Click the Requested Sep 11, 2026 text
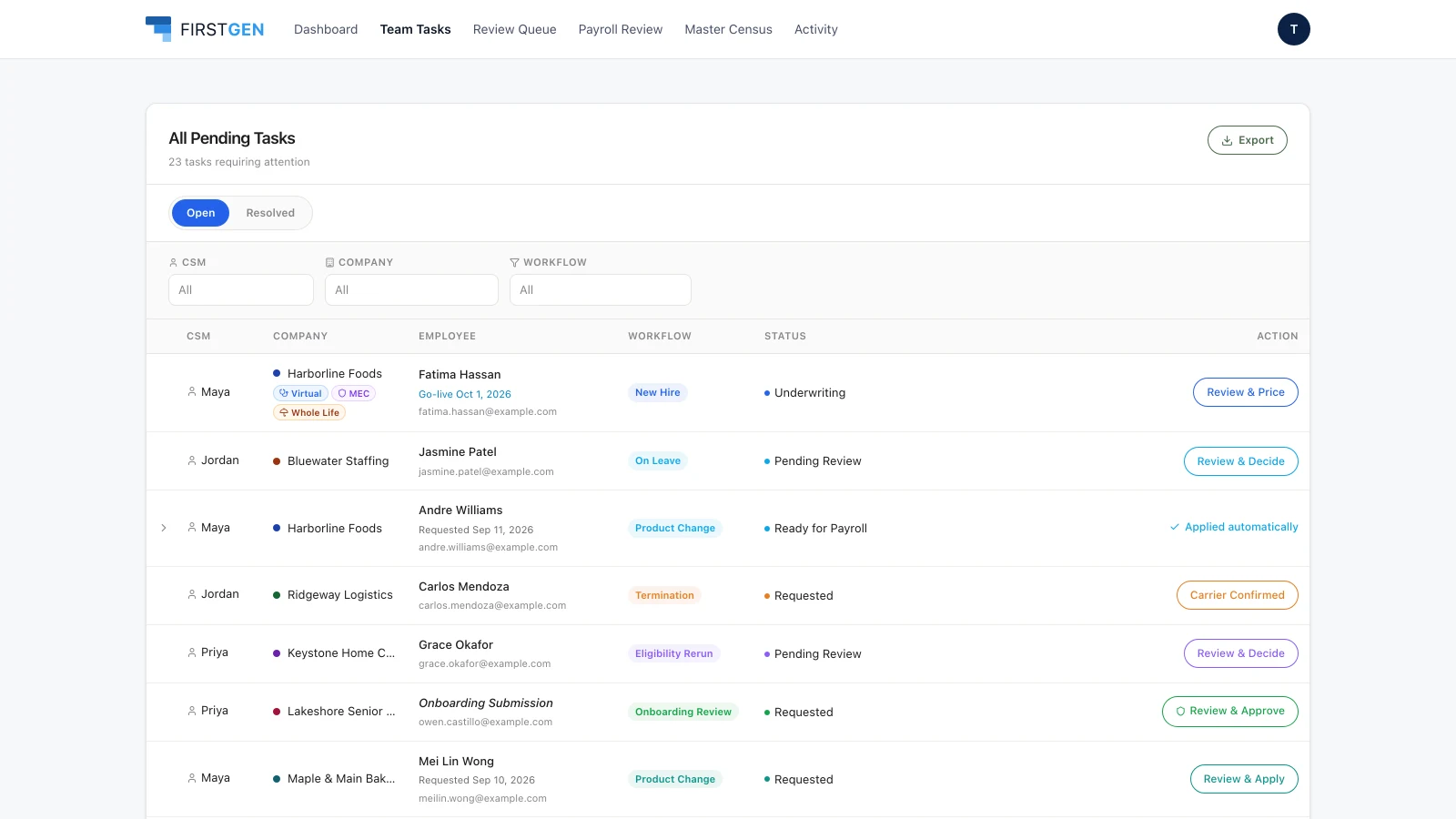Screen dimensions: 1456x819 coord(476,530)
